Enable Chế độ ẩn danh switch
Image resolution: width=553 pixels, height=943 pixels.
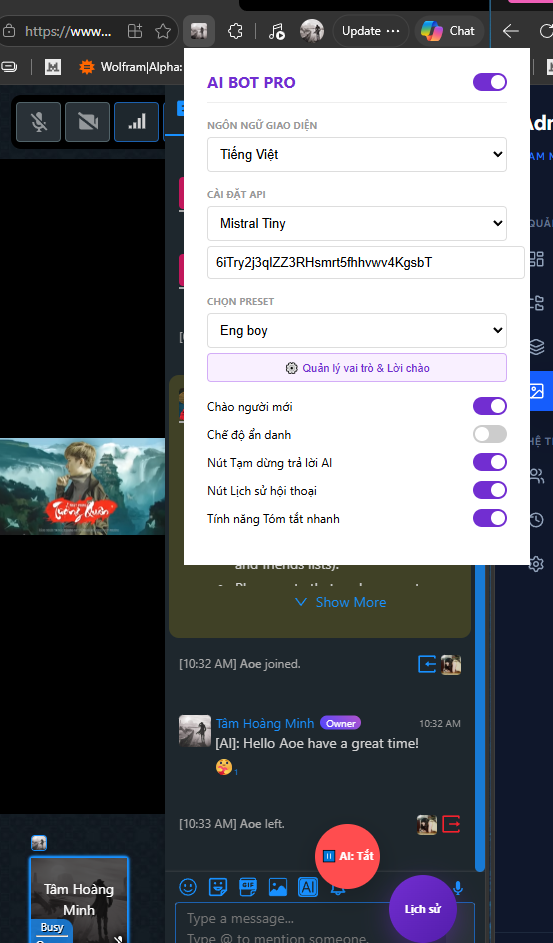[x=490, y=434]
